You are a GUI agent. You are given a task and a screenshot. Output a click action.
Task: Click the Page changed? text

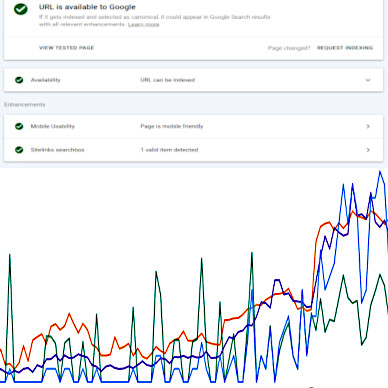click(x=289, y=48)
